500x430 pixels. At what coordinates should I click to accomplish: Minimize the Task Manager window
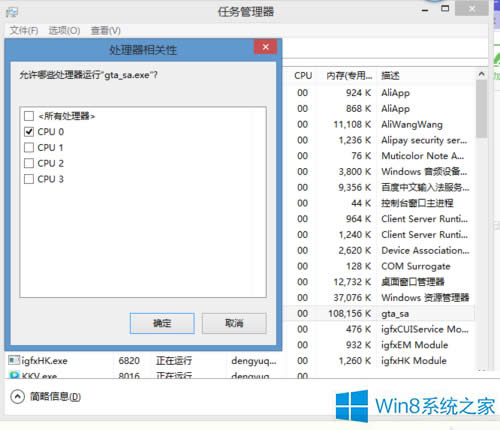click(x=425, y=10)
